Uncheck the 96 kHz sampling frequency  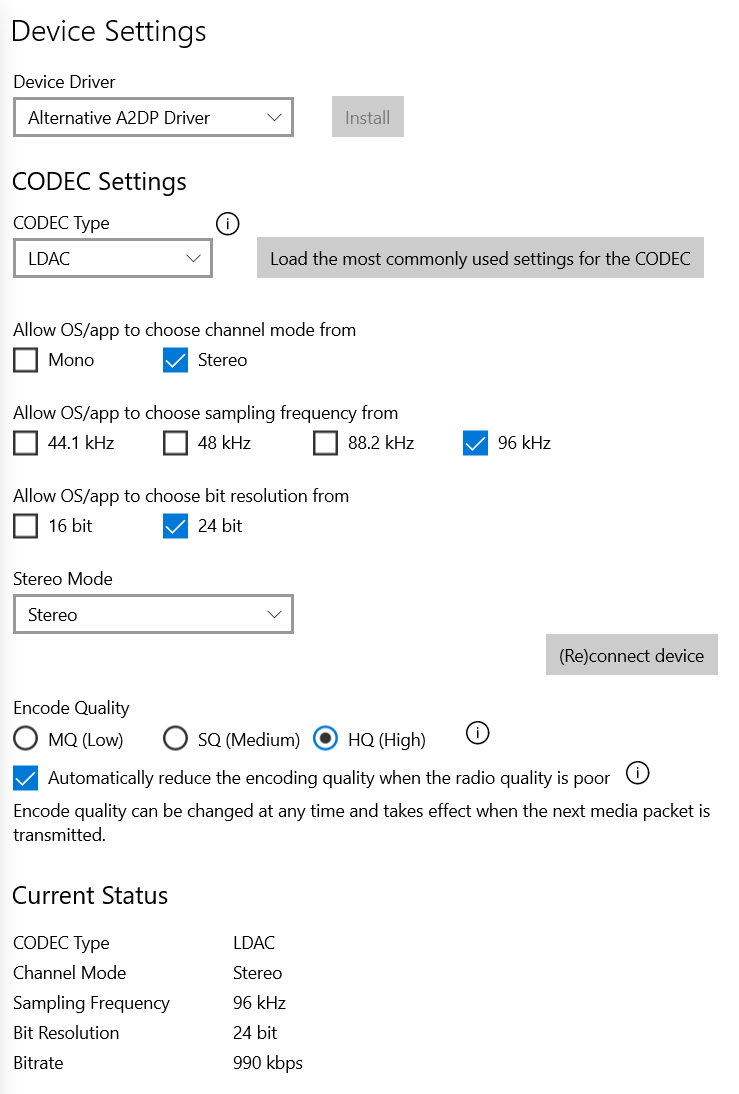click(x=476, y=443)
